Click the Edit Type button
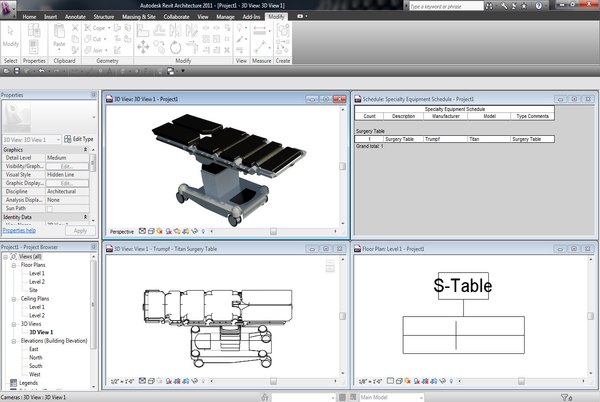 [x=79, y=139]
